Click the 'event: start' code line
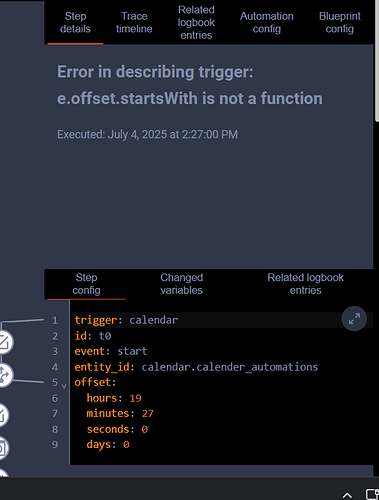The image size is (379, 500). (111, 351)
